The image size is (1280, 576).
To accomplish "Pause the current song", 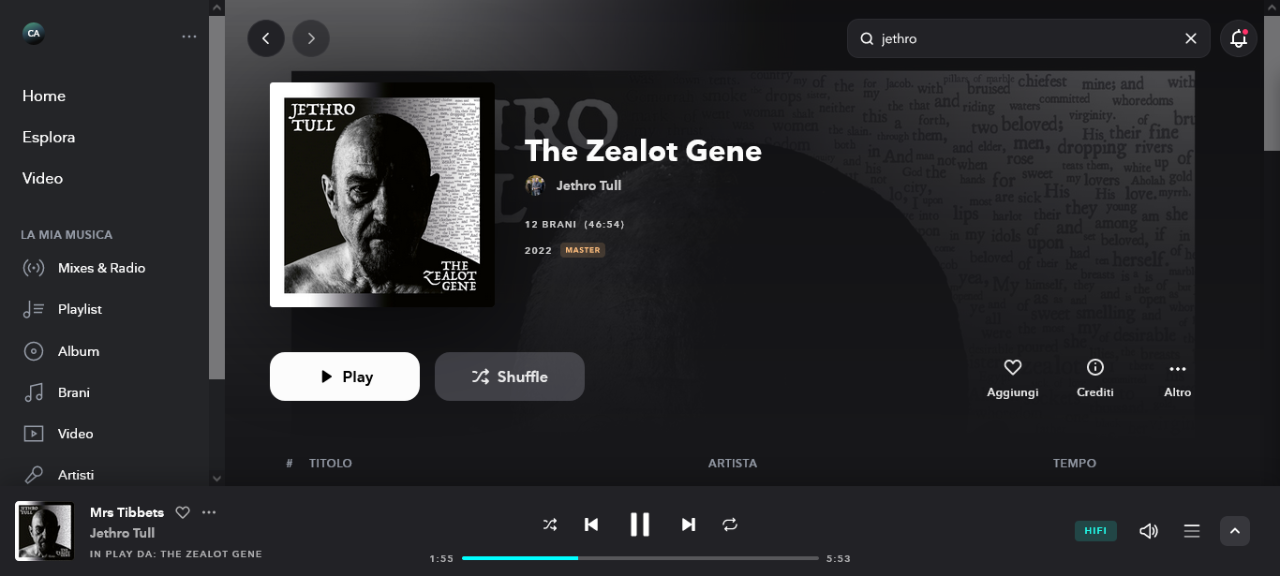I will 640,524.
